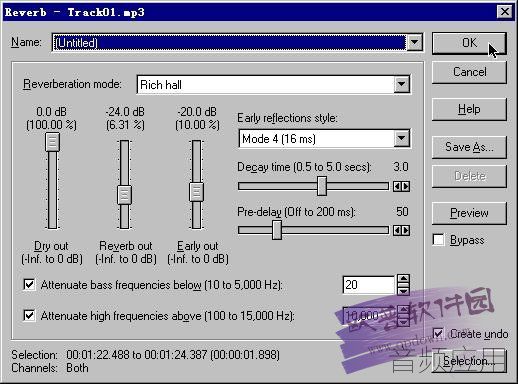Increase bass frequency with up spinner
The width and height of the screenshot is (518, 384).
(x=404, y=279)
